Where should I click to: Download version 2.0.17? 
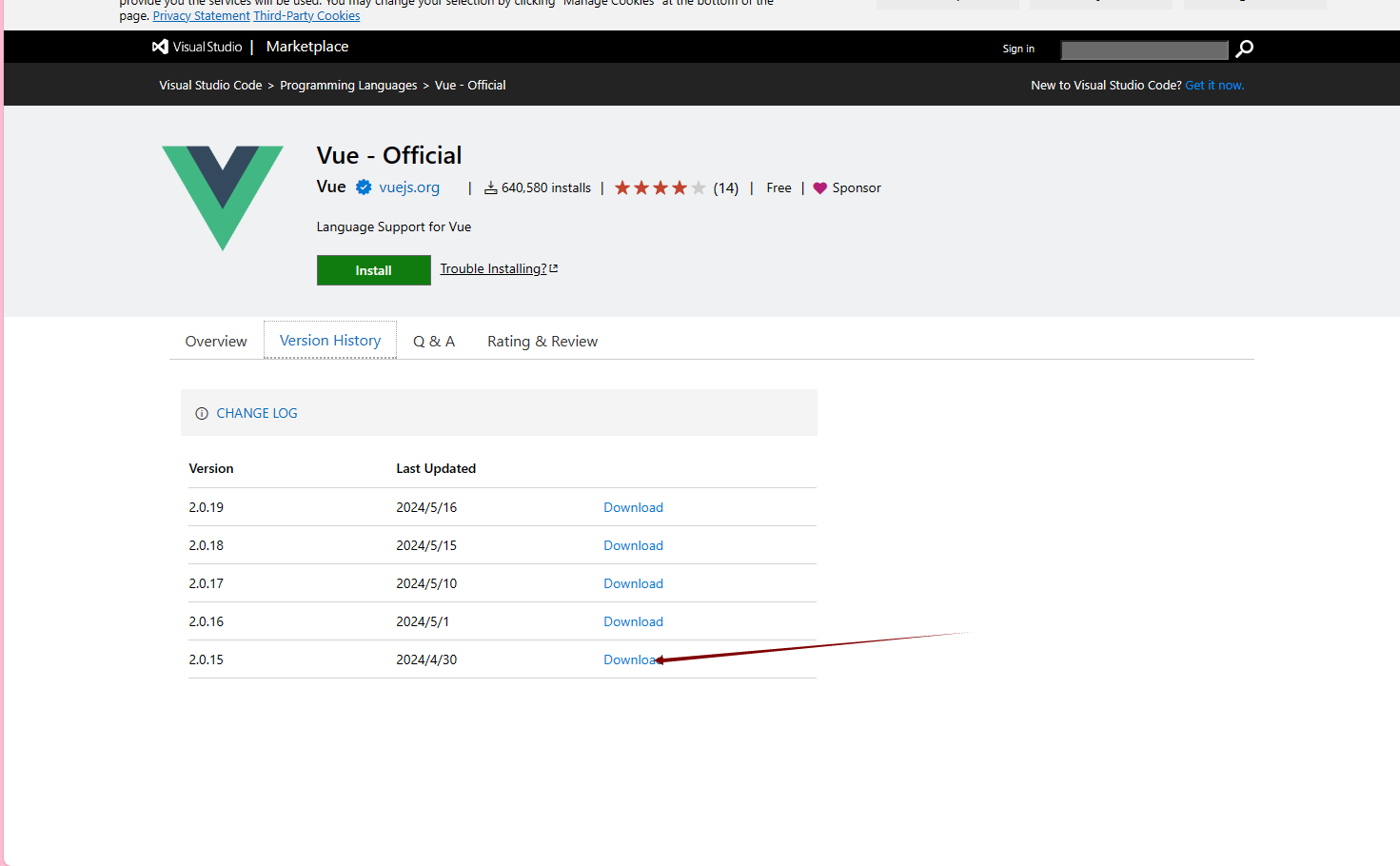pyautogui.click(x=633, y=583)
